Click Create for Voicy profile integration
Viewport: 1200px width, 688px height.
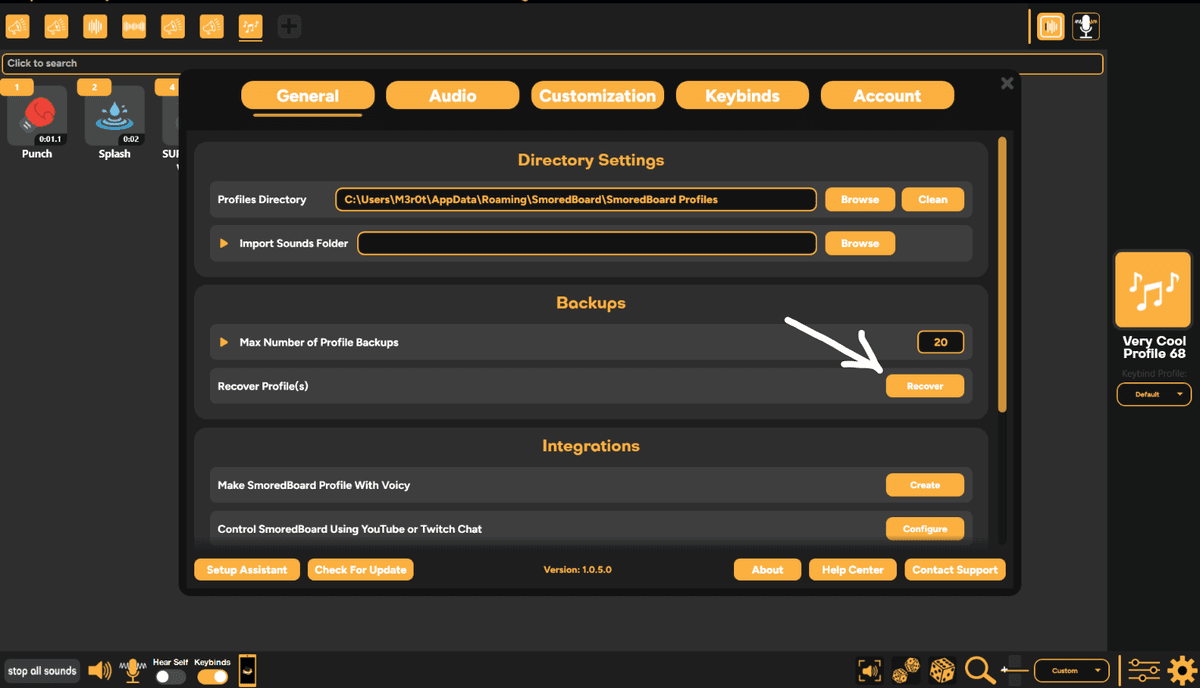(925, 485)
